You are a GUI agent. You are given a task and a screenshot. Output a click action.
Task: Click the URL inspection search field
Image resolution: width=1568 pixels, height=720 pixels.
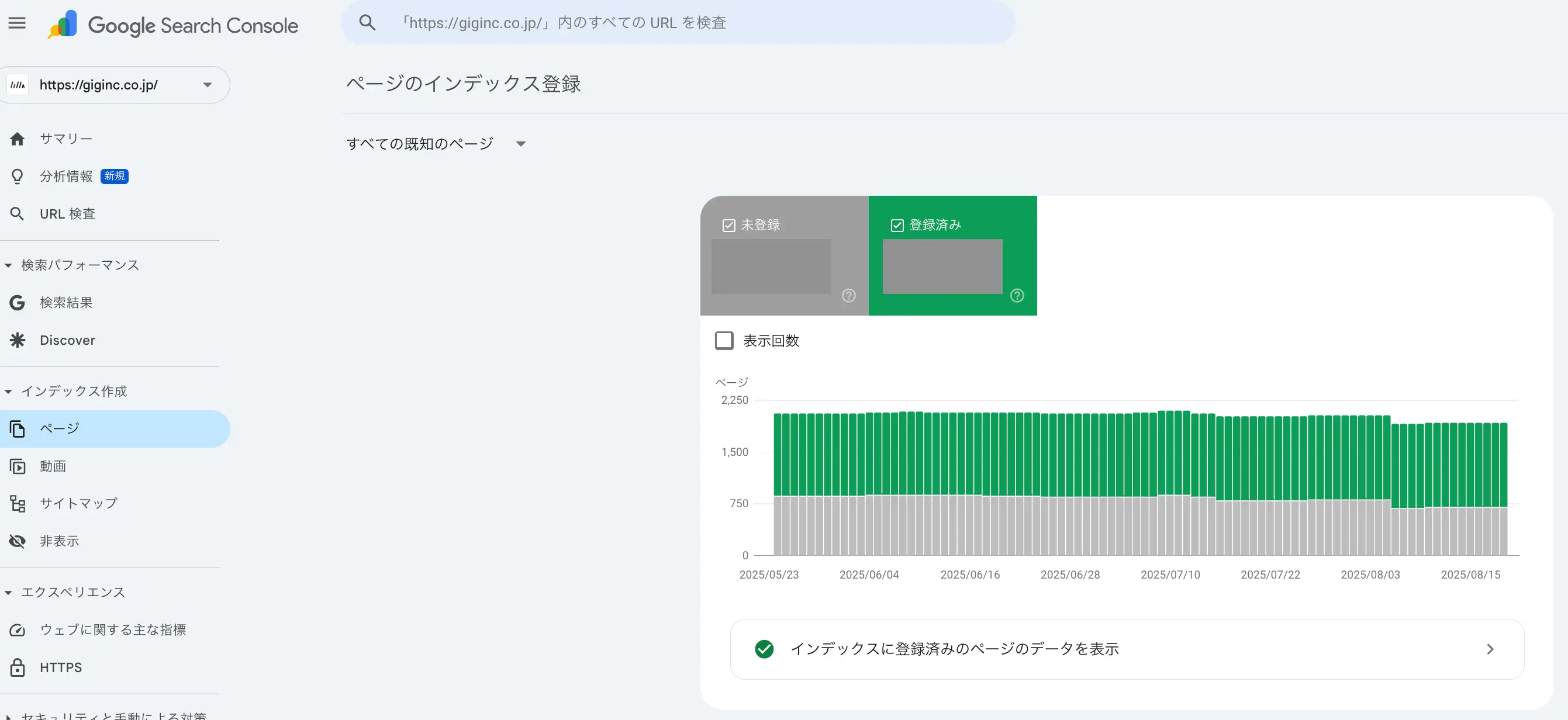point(678,23)
